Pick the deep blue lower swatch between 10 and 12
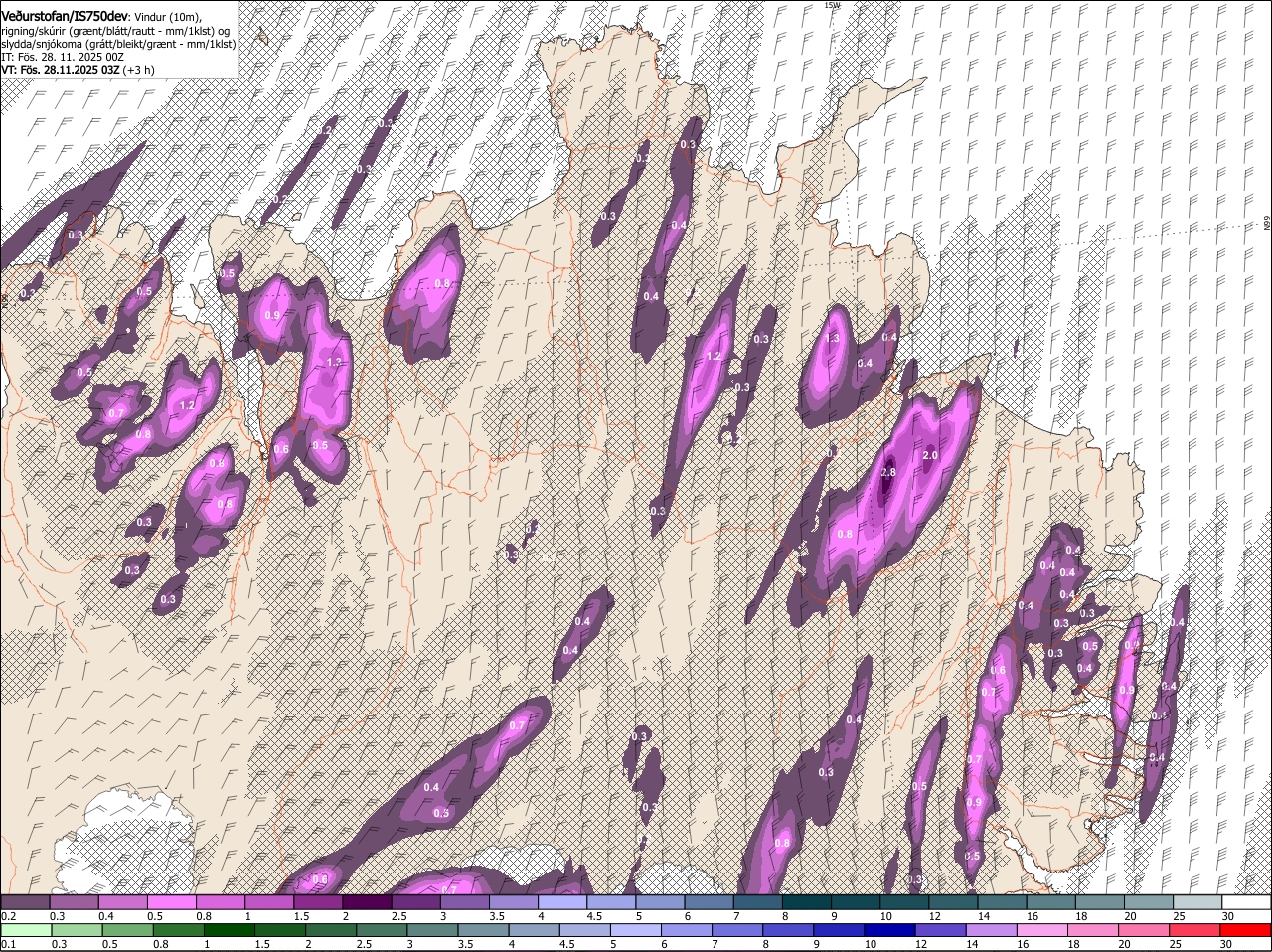 point(891,930)
